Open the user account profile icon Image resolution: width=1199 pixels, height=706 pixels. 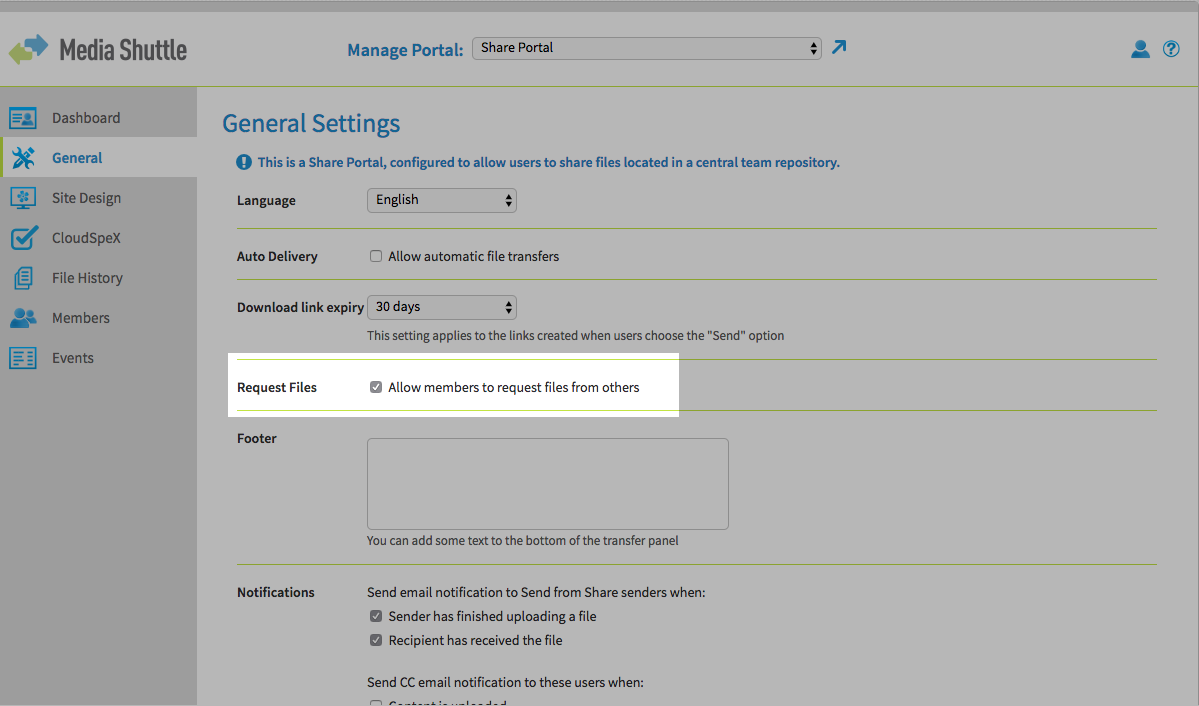pos(1140,49)
